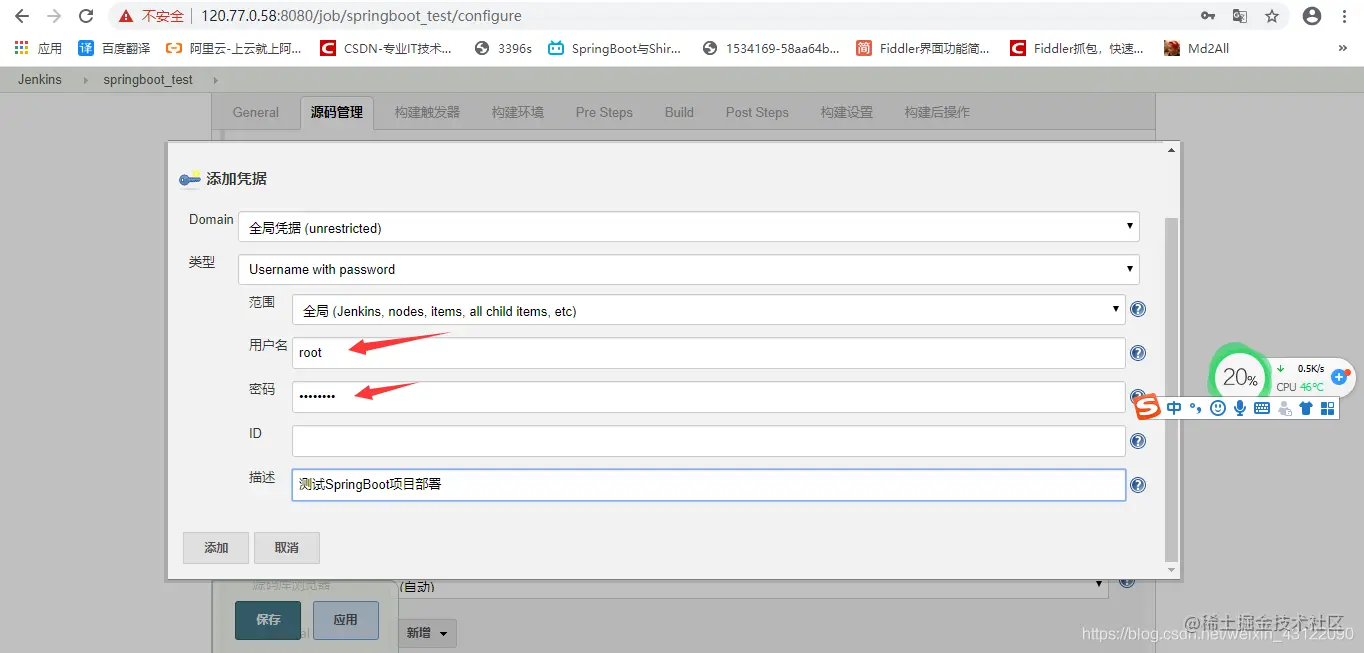Click the blue plus accelerator icon
This screenshot has height=653, width=1364.
point(1340,377)
